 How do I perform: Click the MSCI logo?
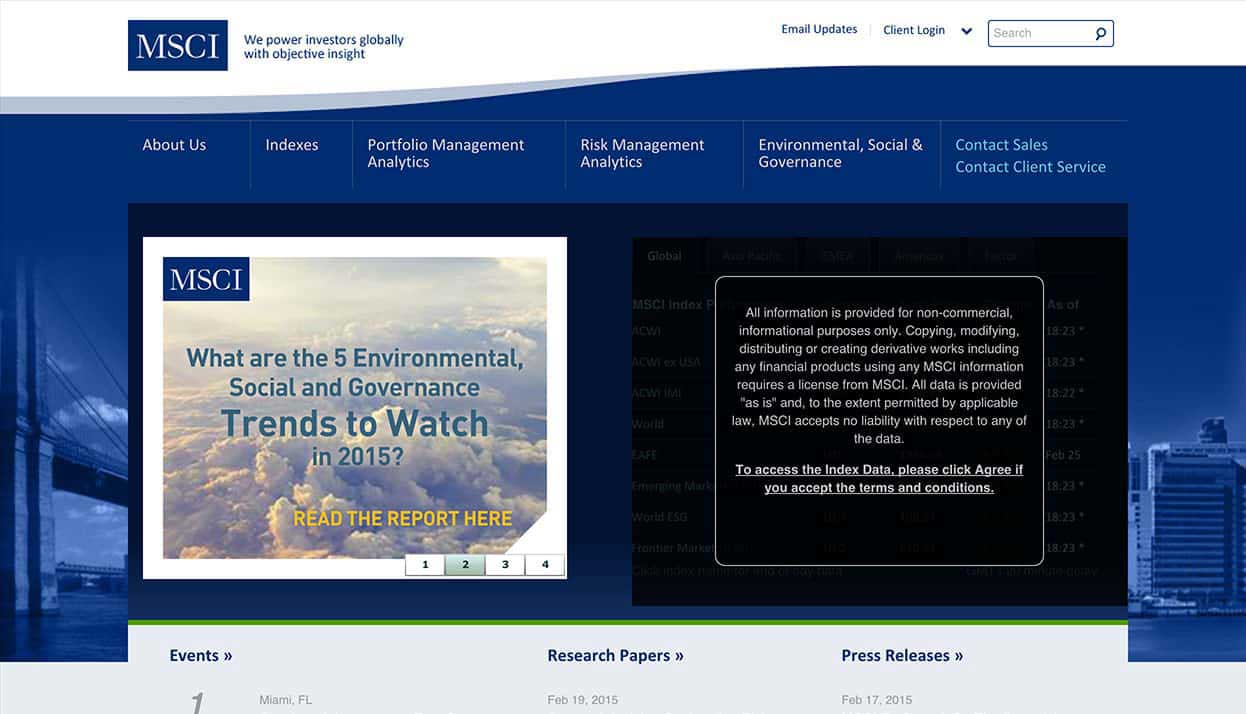(177, 44)
